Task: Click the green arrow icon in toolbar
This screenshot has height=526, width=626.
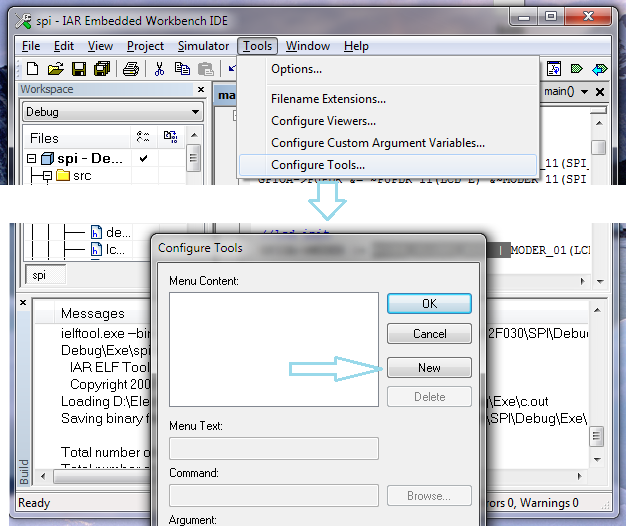Action: point(576,69)
